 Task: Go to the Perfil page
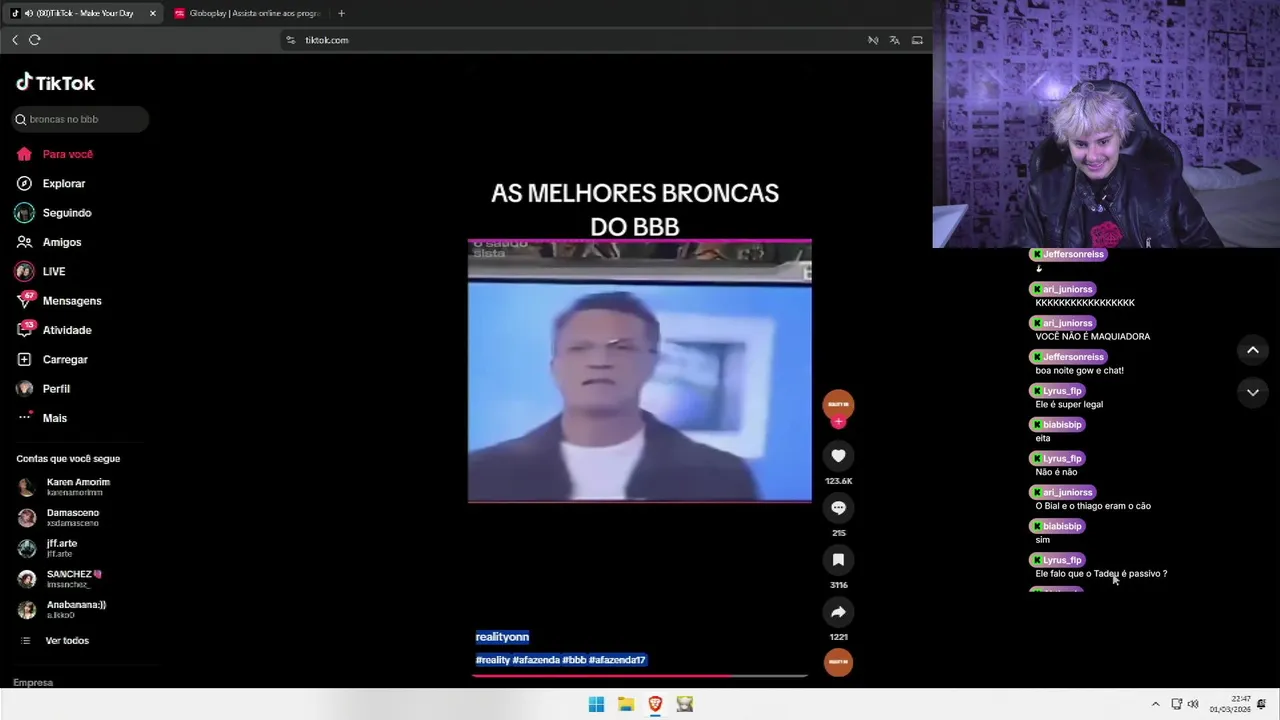[x=43, y=389]
